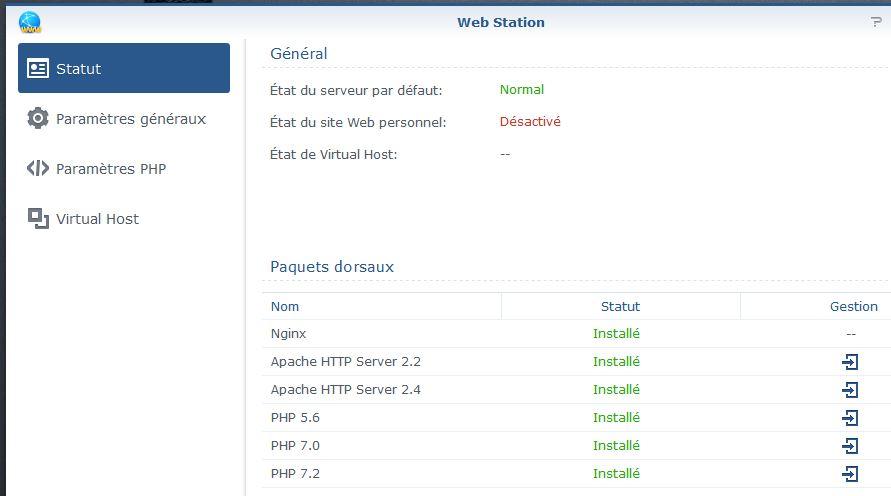Image resolution: width=891 pixels, height=496 pixels.
Task: Click the Web Station window title
Action: click(501, 22)
